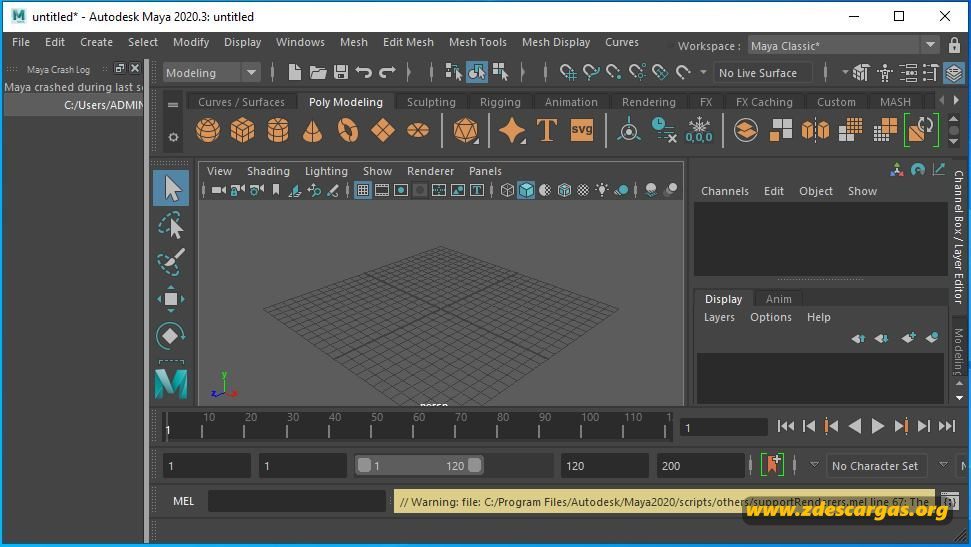Click the Mirror shelf icon
The image size is (971, 547).
[x=816, y=130]
